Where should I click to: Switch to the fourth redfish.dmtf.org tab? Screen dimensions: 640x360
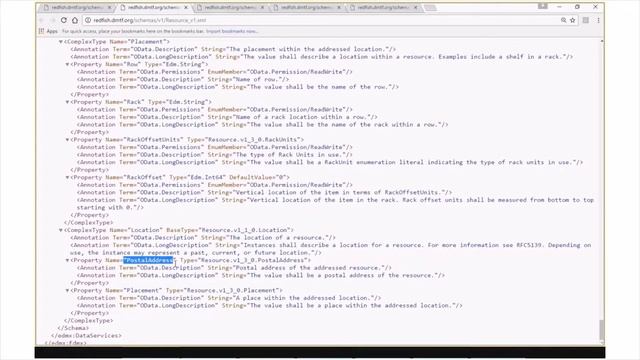pos(306,7)
